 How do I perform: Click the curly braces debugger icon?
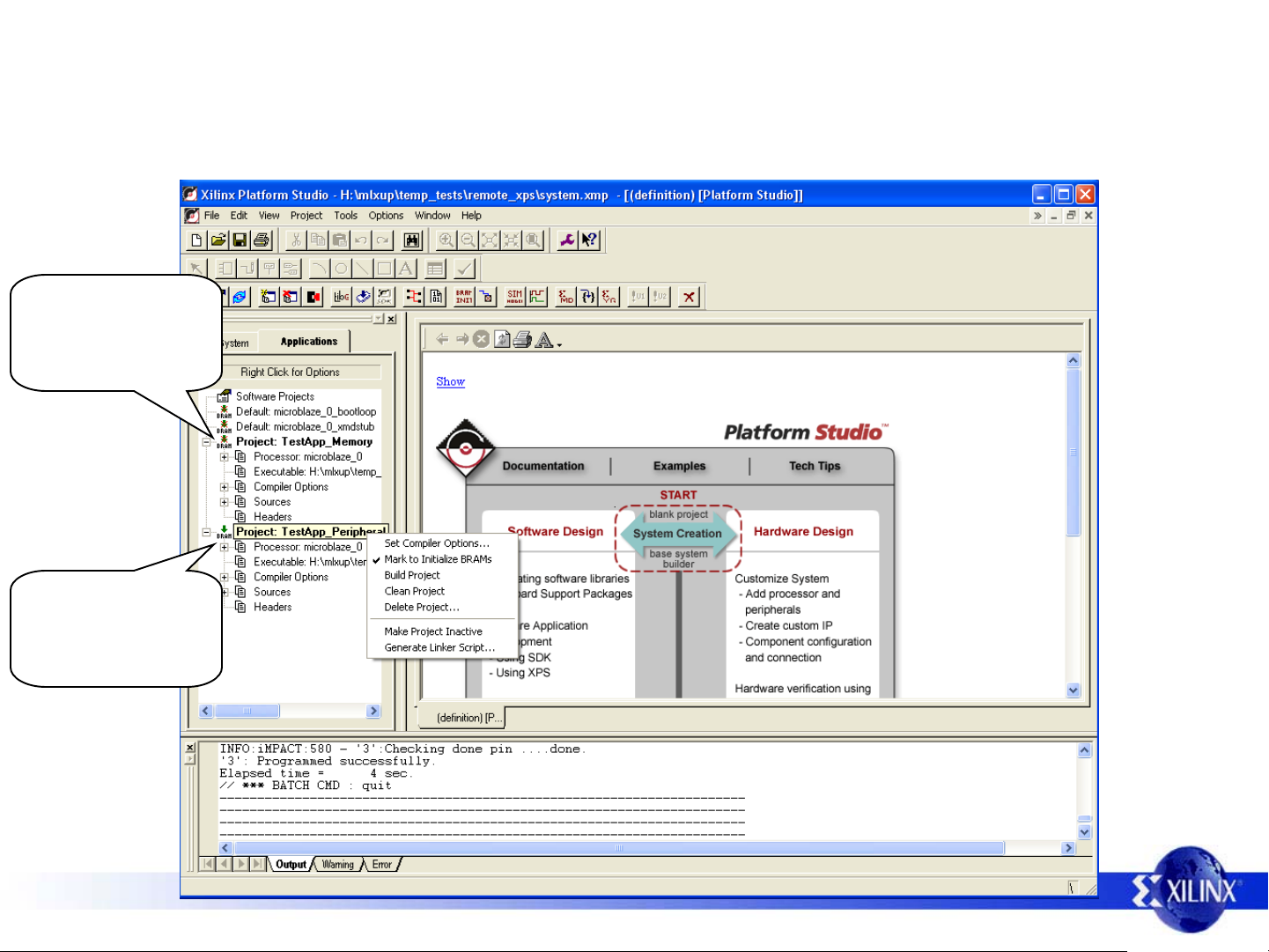(588, 297)
